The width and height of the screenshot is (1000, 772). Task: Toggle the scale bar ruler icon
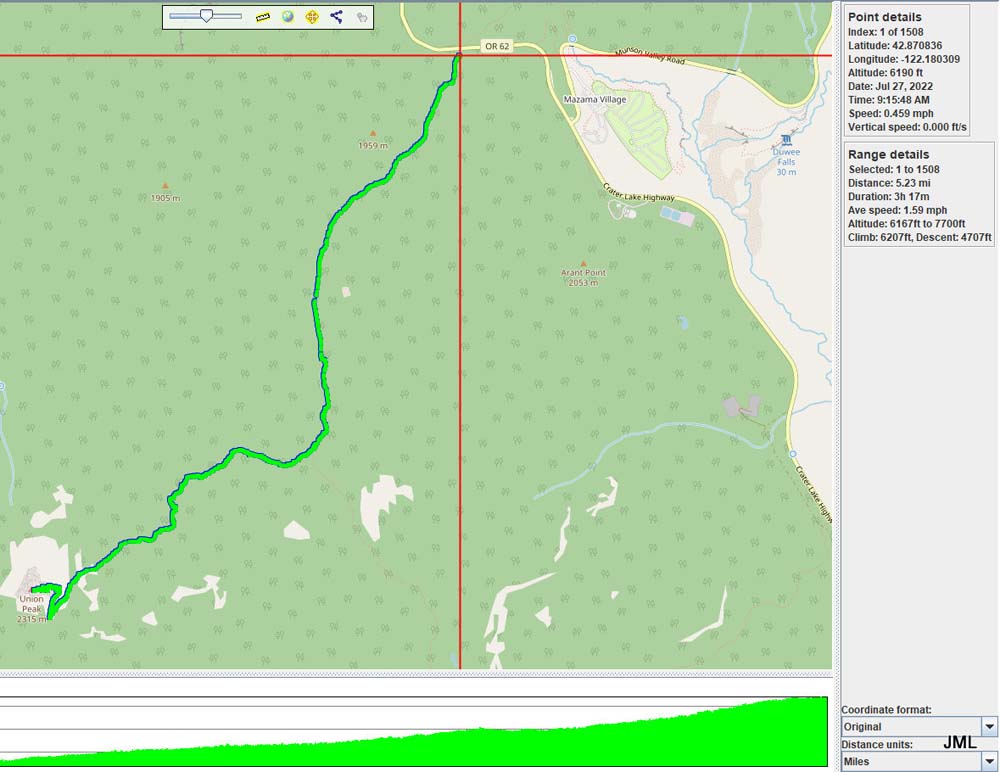263,17
